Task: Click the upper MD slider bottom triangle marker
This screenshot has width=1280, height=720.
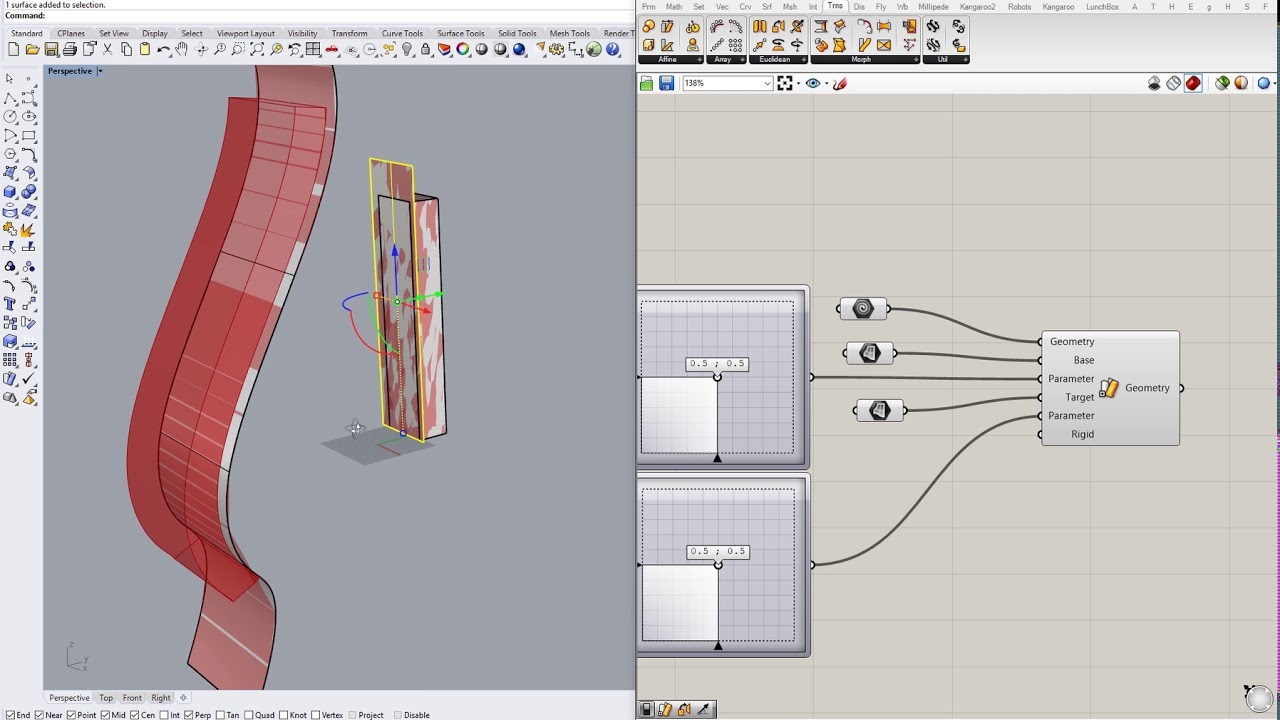Action: point(717,458)
